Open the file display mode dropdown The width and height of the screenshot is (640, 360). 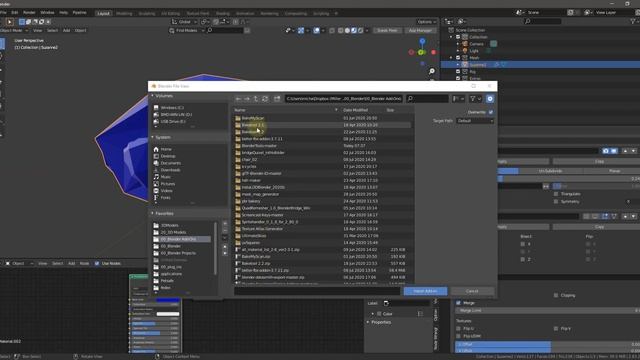click(x=458, y=99)
